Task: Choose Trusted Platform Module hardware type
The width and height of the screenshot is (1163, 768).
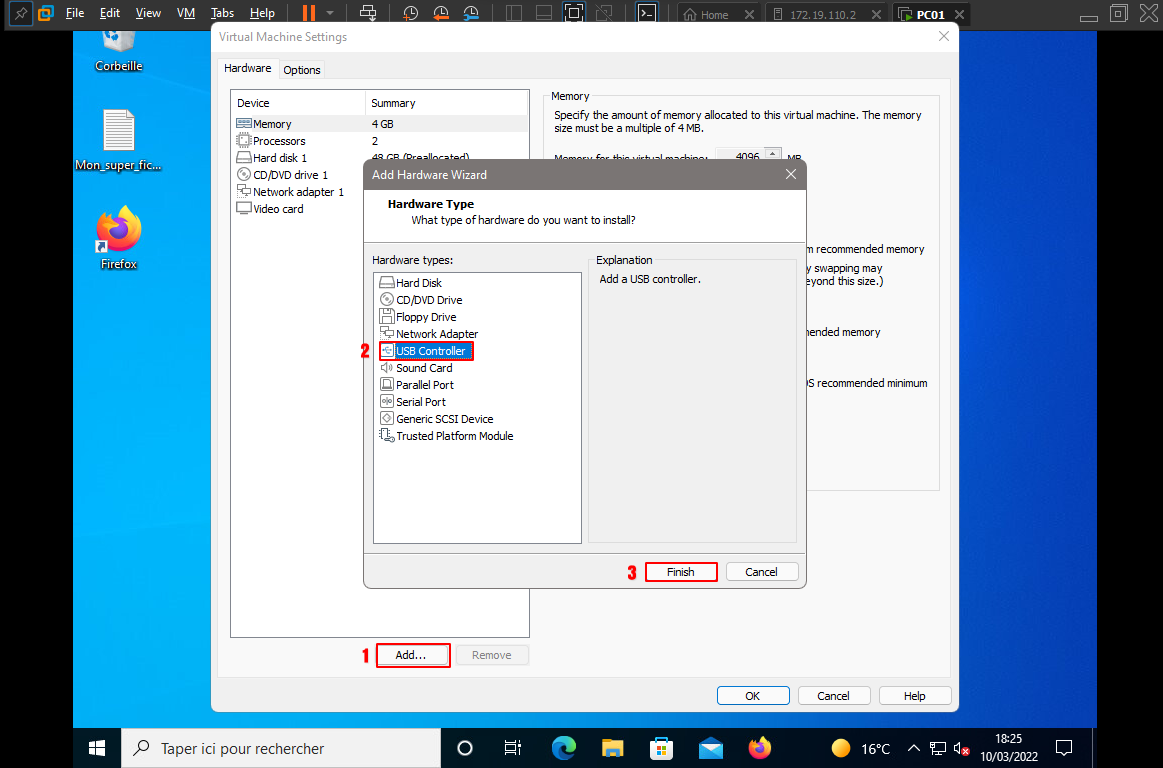Action: [x=454, y=436]
